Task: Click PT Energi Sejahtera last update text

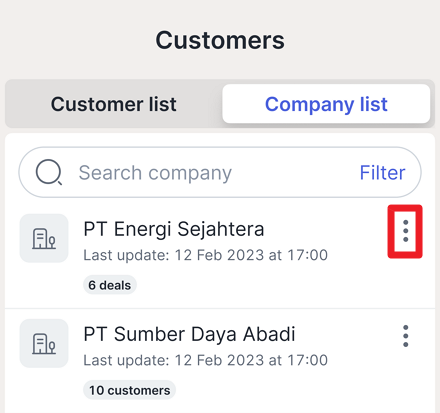Action: (x=205, y=255)
